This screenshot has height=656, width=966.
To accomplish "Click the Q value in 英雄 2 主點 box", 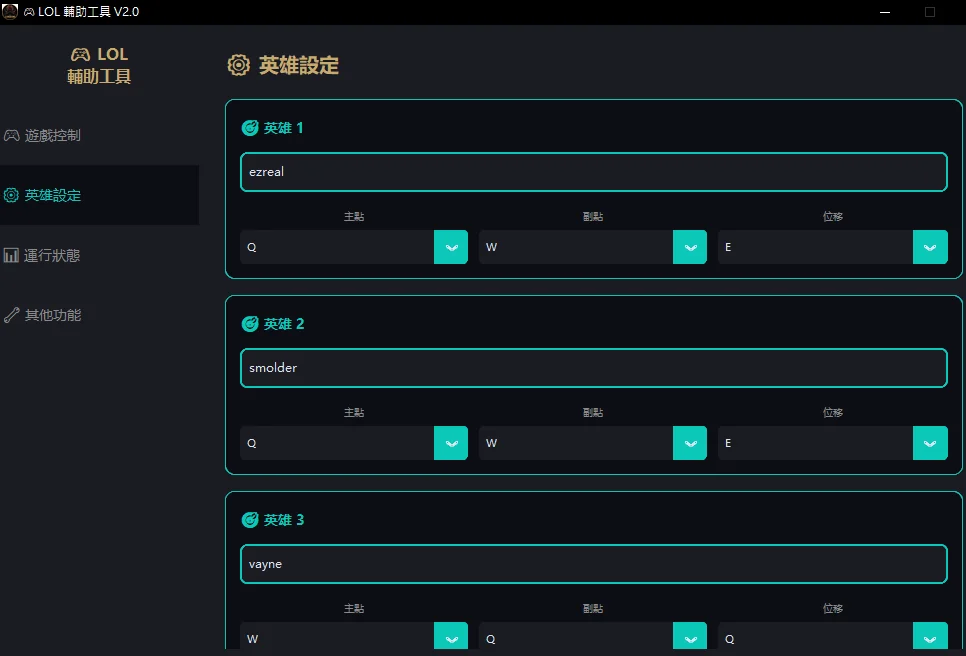I will pos(252,443).
